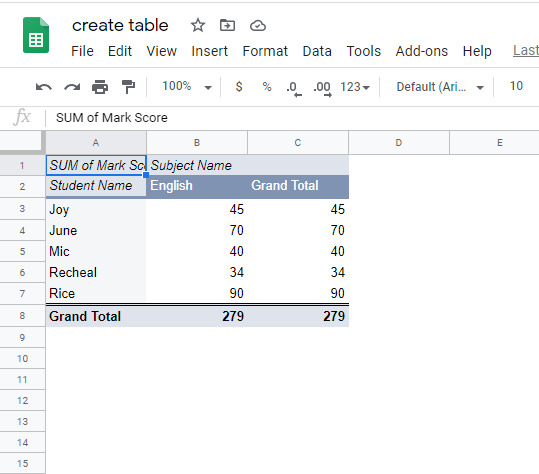
Task: Select the Paint format tool
Action: [x=129, y=87]
